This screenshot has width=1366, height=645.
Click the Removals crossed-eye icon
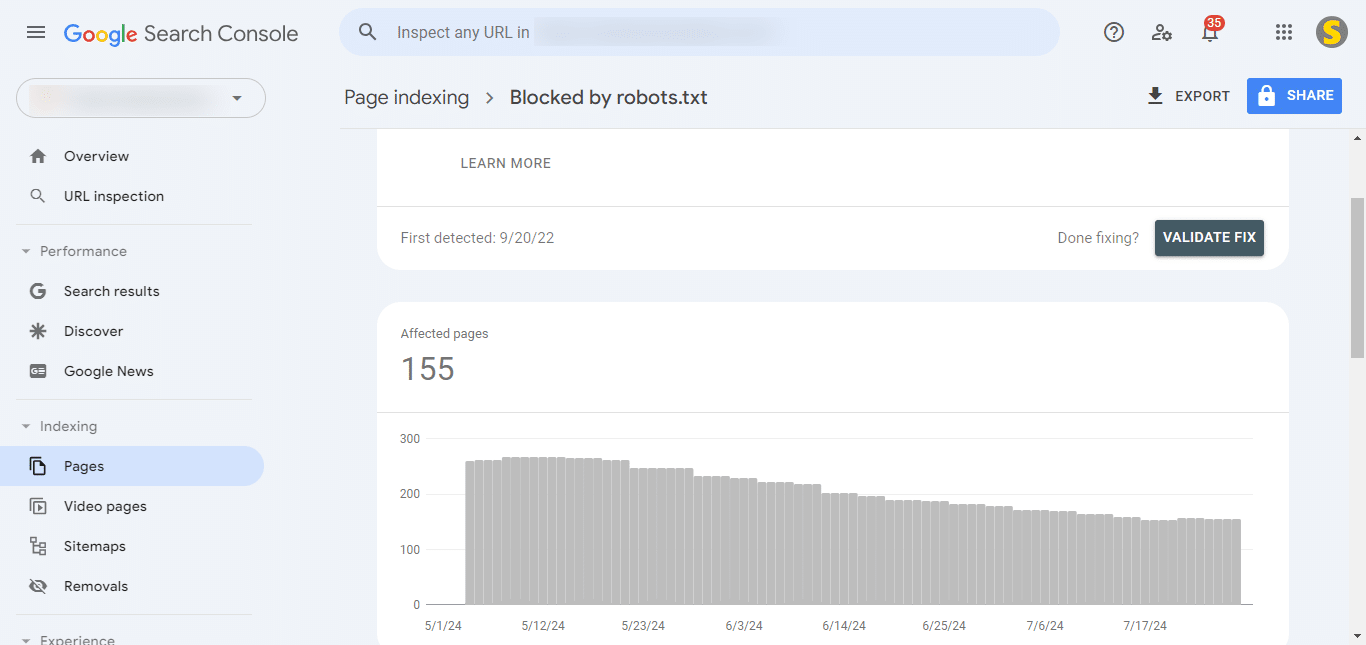tap(38, 586)
